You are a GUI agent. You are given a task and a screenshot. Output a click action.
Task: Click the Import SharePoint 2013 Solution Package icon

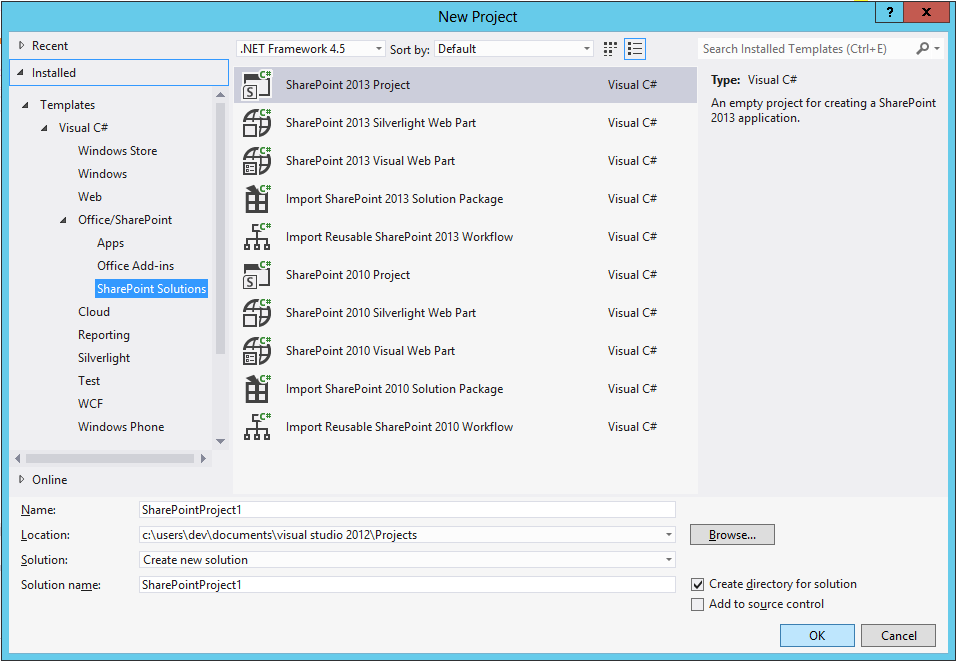(257, 199)
